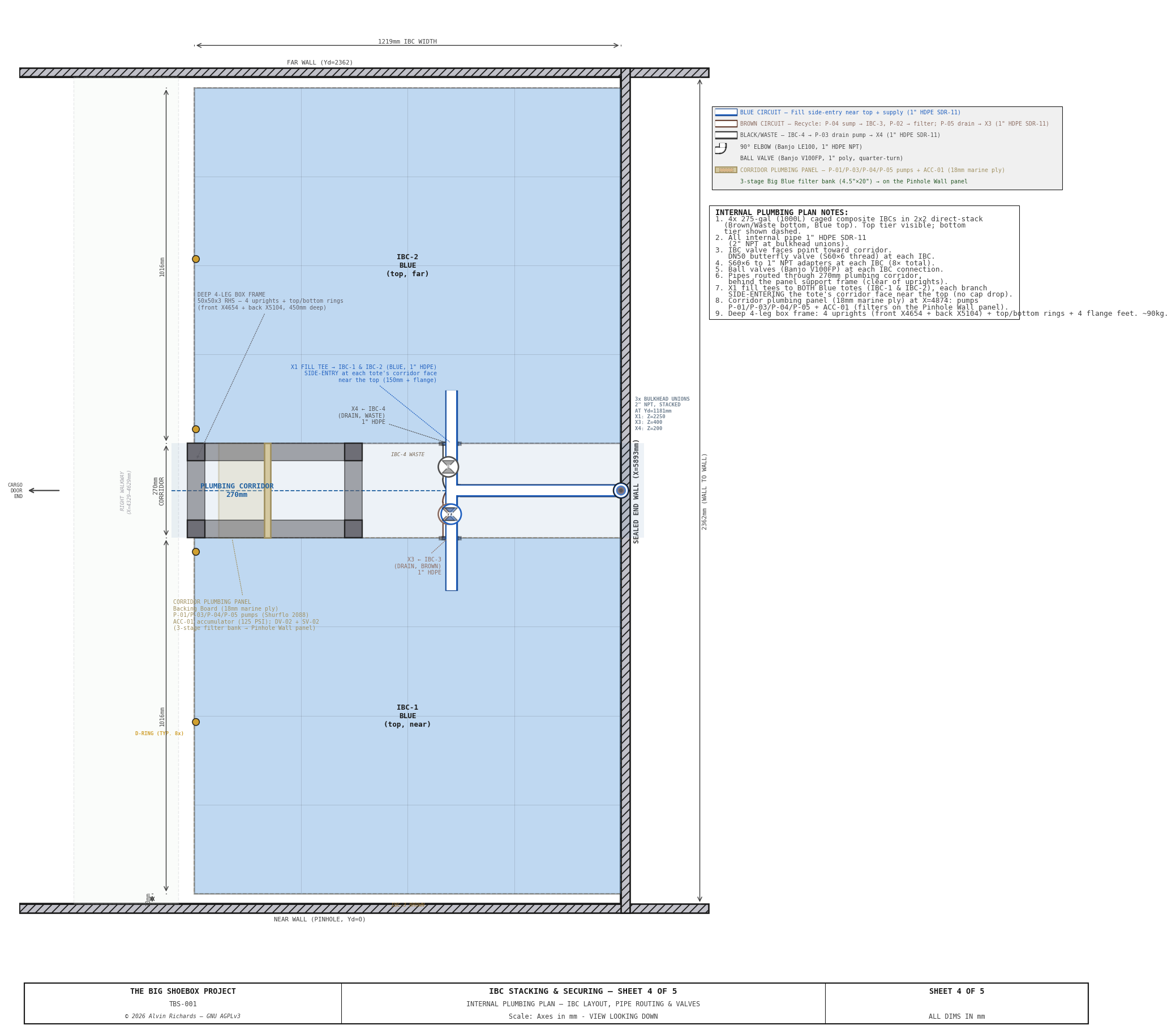Click the '1219mm IBC WIDTH' dimension
Viewport: 1176px width, 1034px height.
coord(407,41)
